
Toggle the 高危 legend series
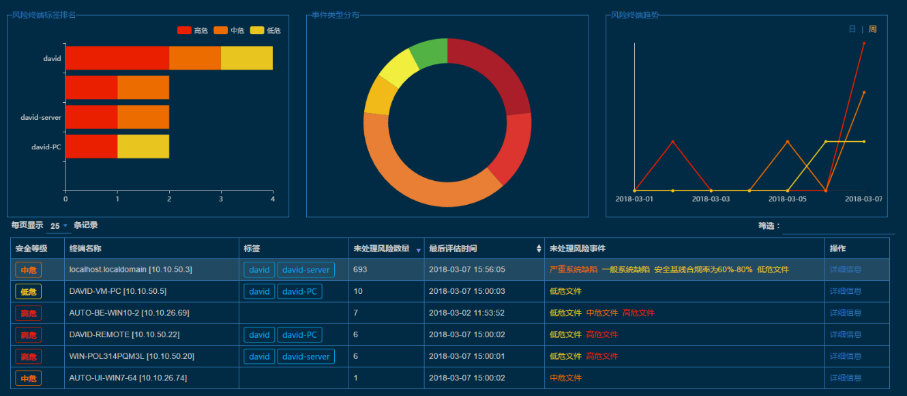coord(192,30)
